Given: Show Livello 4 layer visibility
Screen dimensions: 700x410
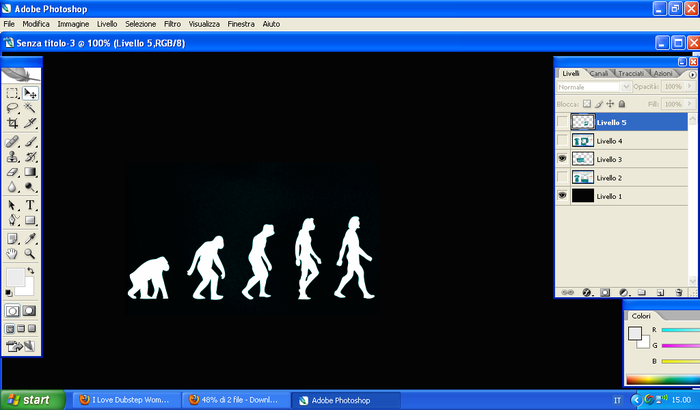Looking at the screenshot, I should pos(562,141).
